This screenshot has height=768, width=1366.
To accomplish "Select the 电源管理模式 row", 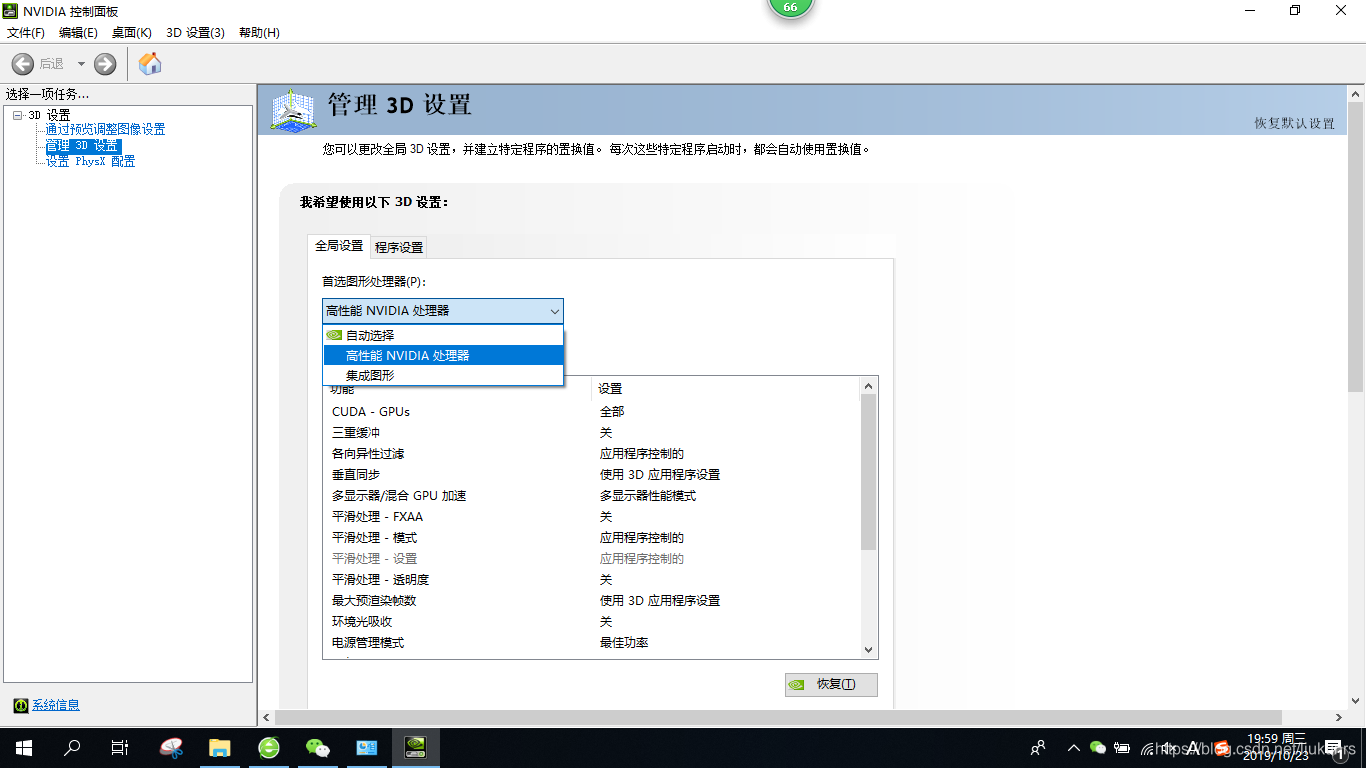I will click(x=590, y=643).
